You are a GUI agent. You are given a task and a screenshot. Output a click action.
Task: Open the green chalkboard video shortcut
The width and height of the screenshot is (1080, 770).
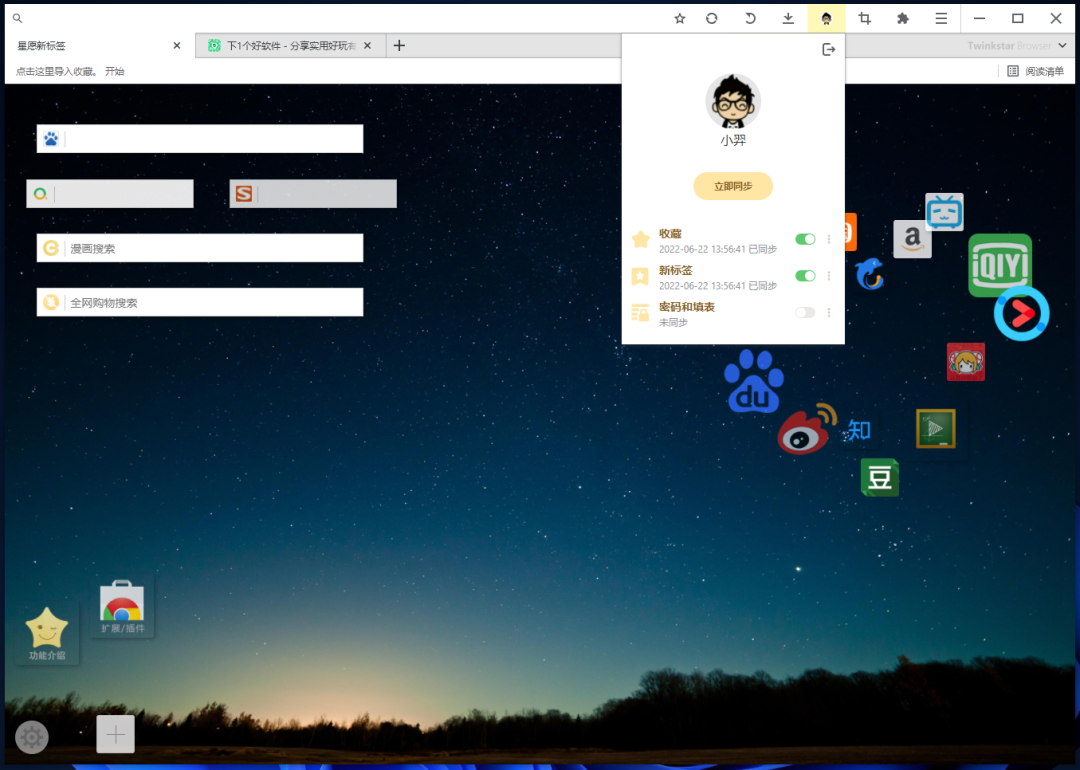tap(935, 428)
